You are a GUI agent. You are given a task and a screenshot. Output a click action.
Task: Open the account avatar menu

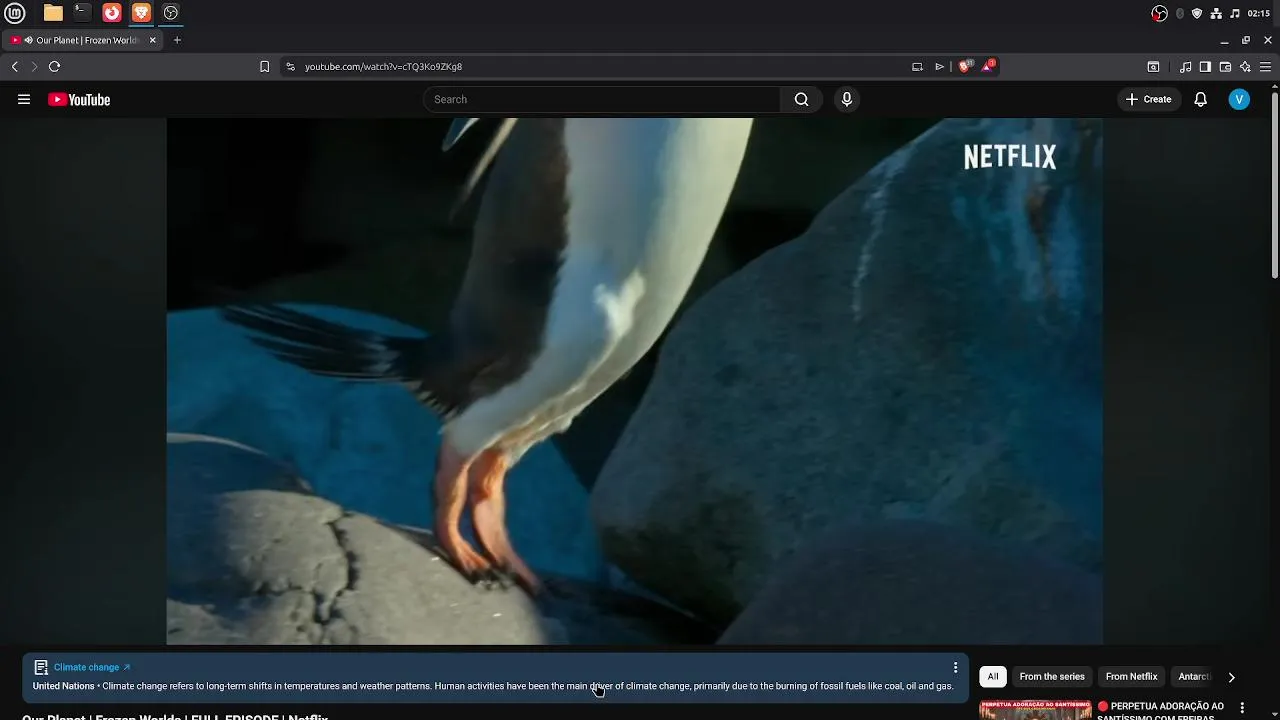point(1239,99)
